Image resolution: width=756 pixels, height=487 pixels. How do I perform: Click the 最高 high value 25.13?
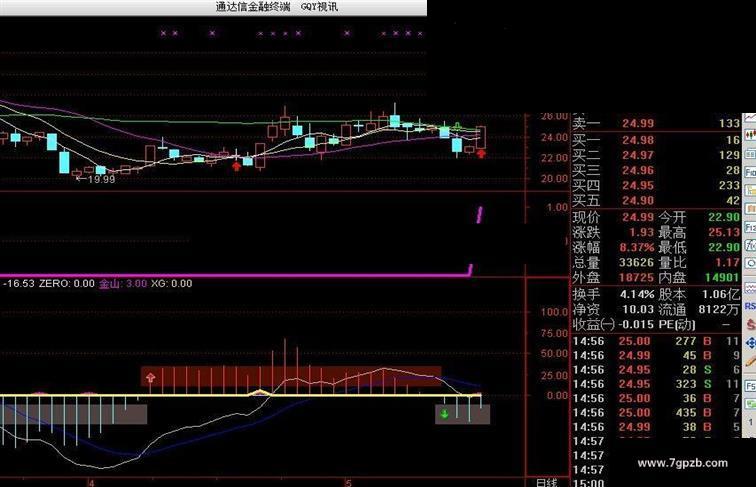click(x=724, y=232)
